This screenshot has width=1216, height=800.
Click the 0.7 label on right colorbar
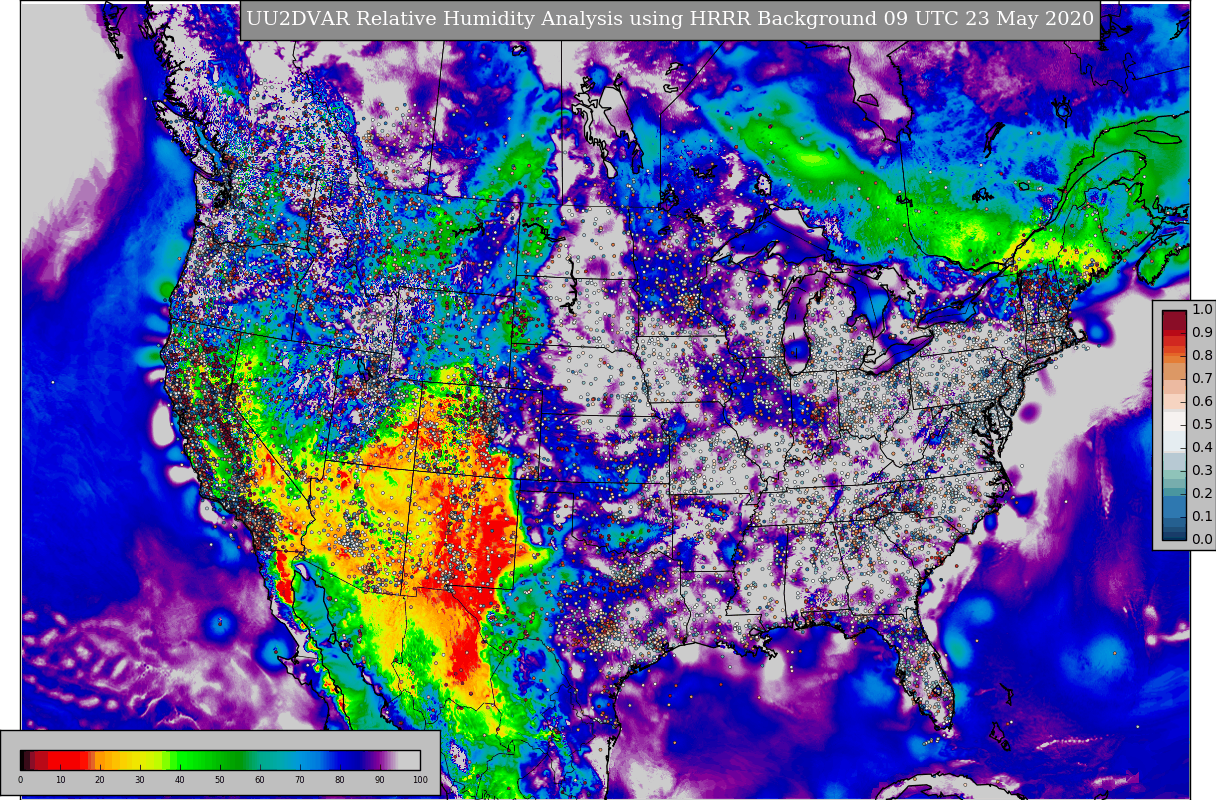point(1202,378)
